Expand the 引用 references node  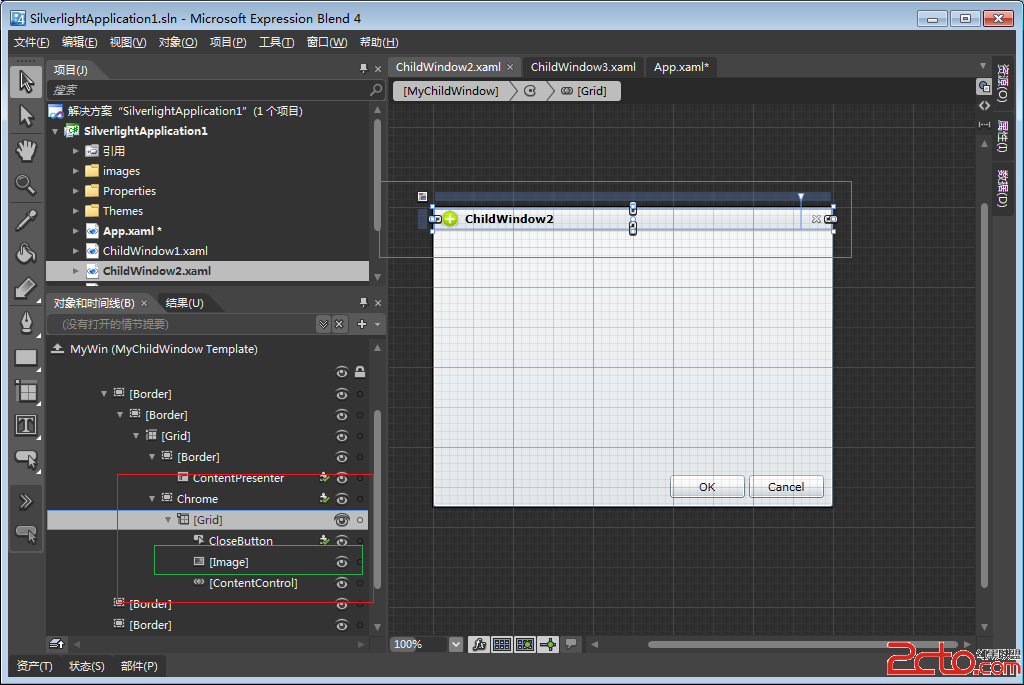(75, 151)
